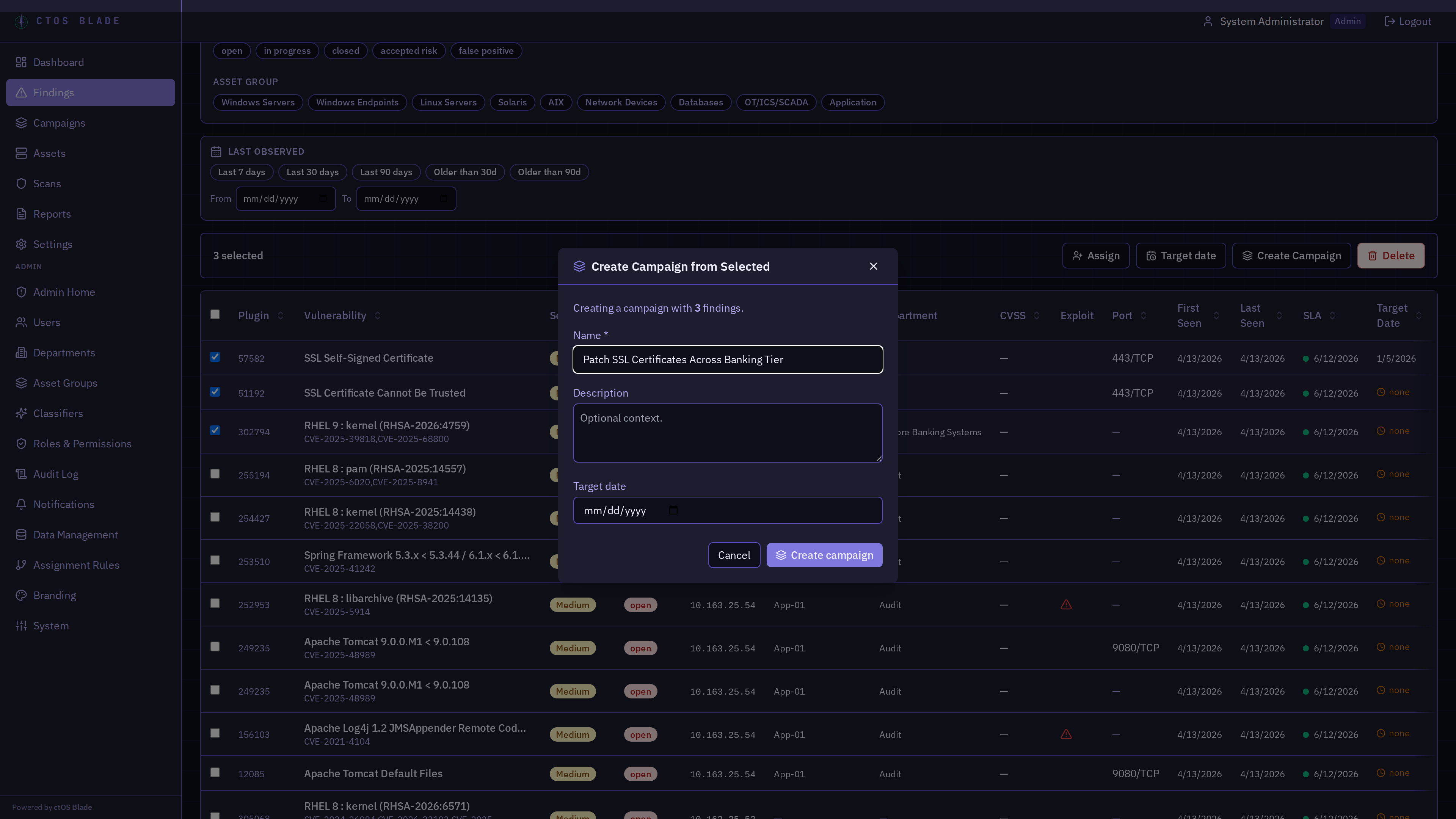Click the user profile icon in header
Image resolution: width=1456 pixels, height=819 pixels.
pos(1208,22)
